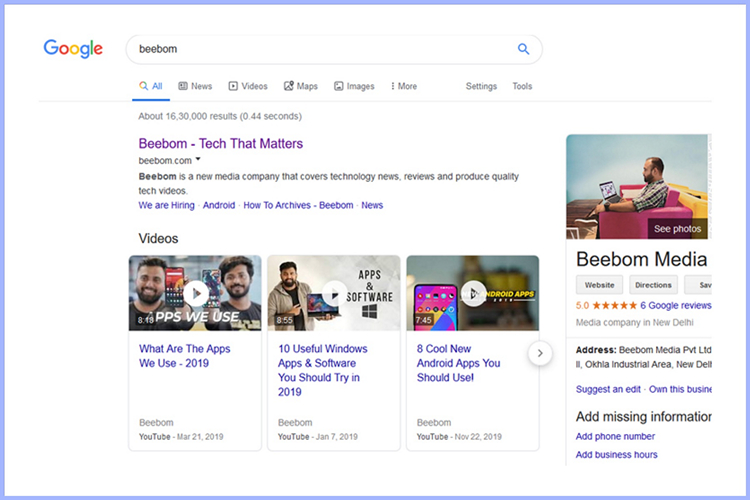Open the Android sitelink
The height and width of the screenshot is (500, 750).
(219, 205)
